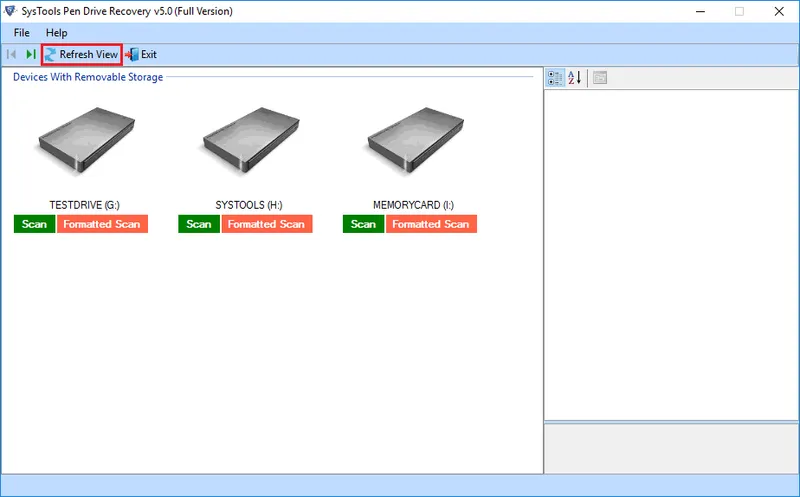This screenshot has height=497, width=800.
Task: Run Formatted Scan on SYSTOOLS (H:)
Action: point(266,224)
